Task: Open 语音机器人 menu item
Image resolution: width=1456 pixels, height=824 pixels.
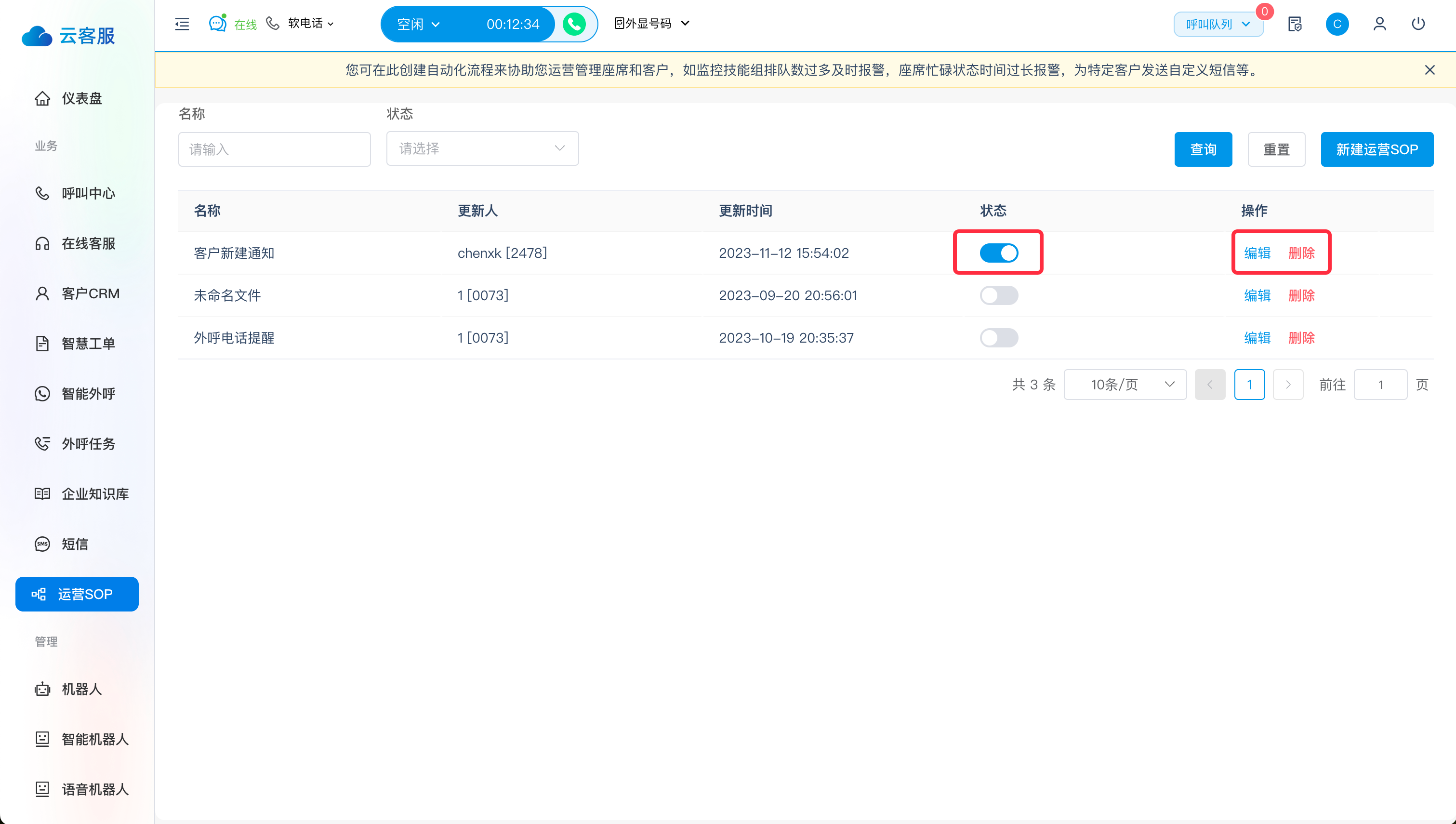Action: (x=77, y=789)
